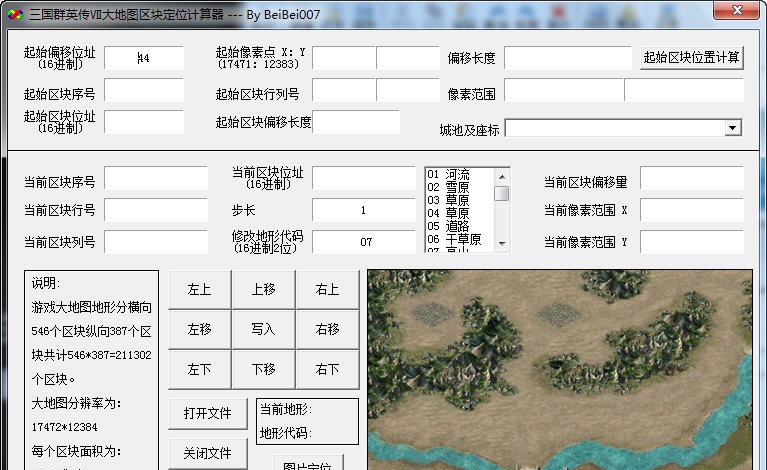This screenshot has height=470, width=767.
Task: Click the map preview image
Action: 560,370
